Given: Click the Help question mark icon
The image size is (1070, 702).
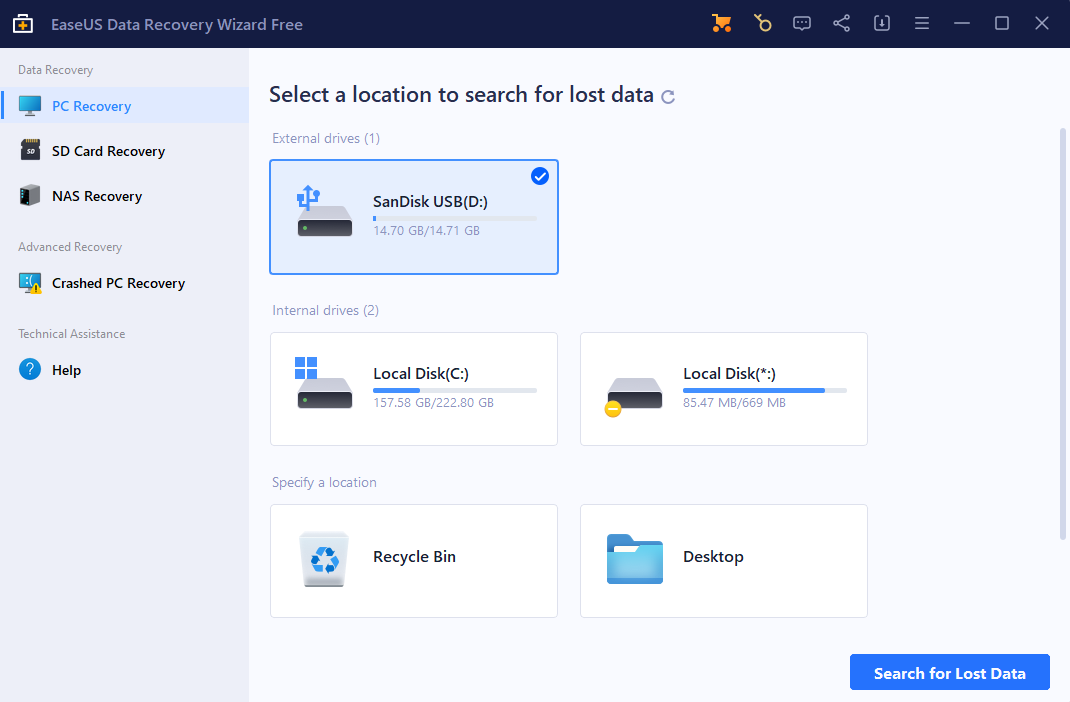Looking at the screenshot, I should [30, 369].
